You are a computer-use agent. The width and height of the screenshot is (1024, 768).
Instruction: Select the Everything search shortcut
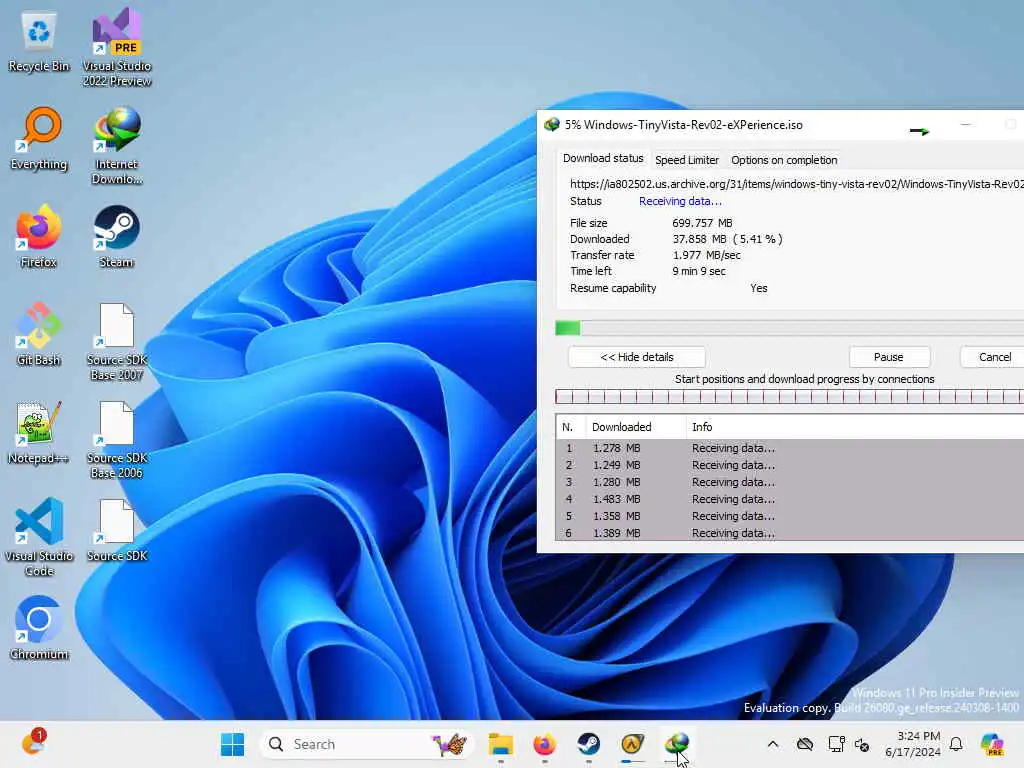[39, 139]
